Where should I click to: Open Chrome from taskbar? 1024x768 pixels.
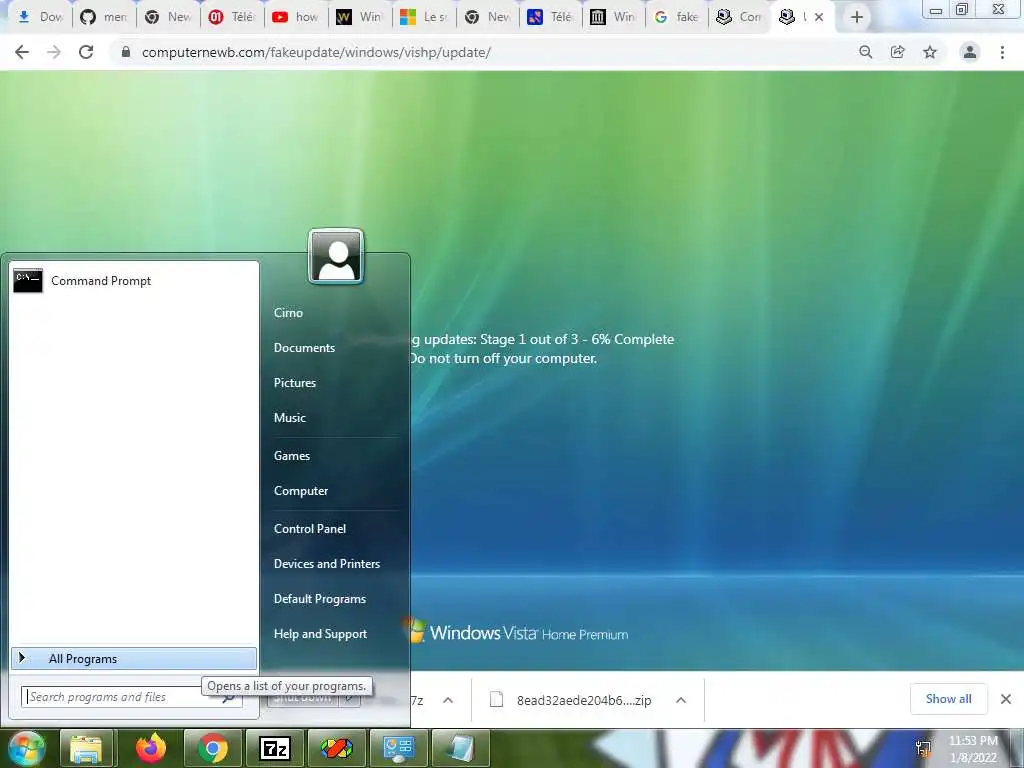tap(212, 748)
